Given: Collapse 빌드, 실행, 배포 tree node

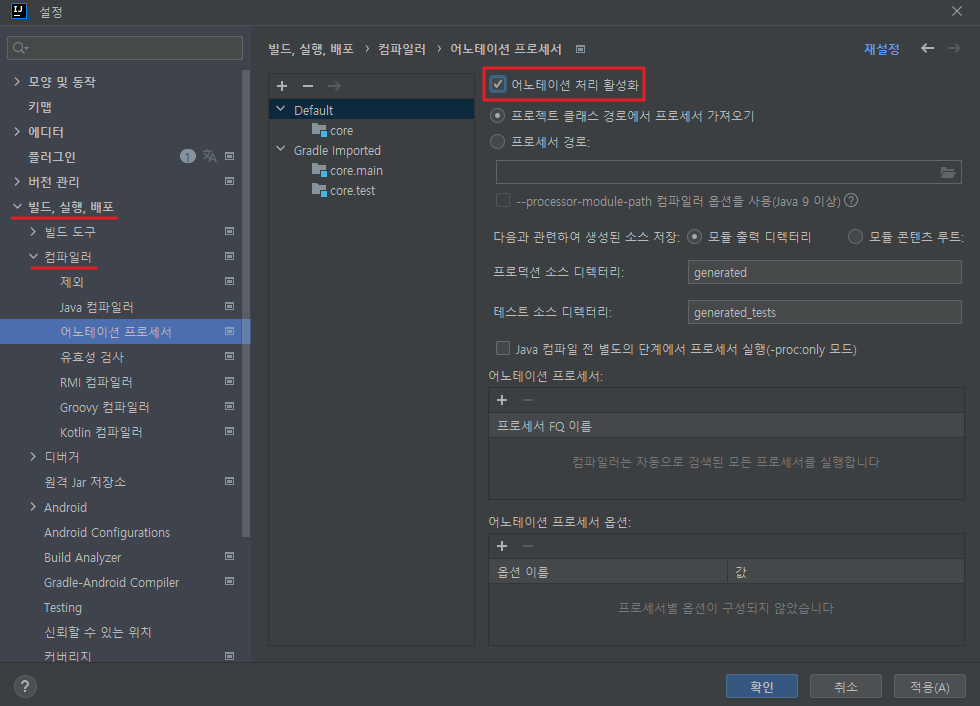Looking at the screenshot, I should tap(17, 206).
